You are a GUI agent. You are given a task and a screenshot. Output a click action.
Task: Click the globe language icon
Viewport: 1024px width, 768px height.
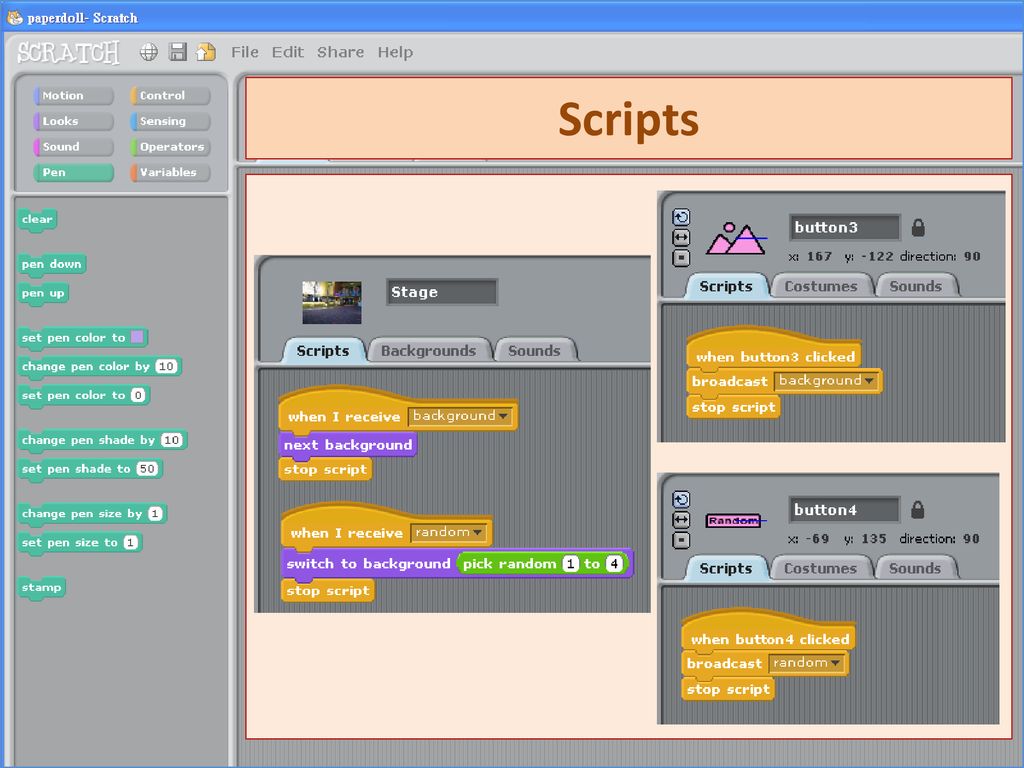(x=149, y=52)
